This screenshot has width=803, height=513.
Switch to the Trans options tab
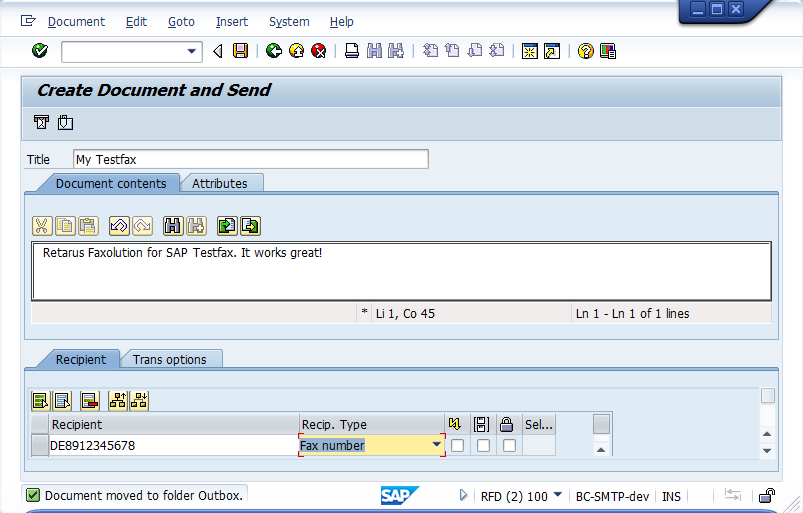click(x=170, y=359)
